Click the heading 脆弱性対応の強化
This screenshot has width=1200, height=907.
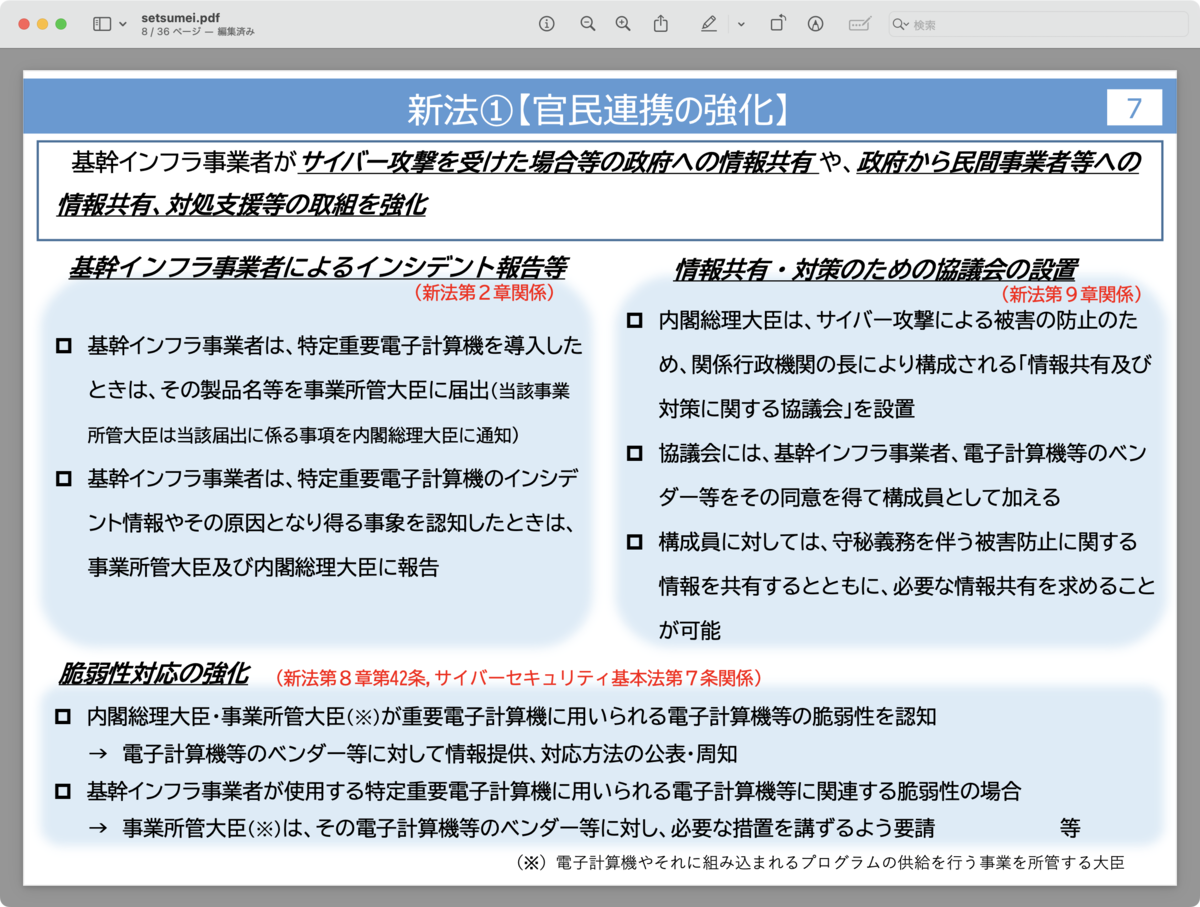tap(153, 672)
